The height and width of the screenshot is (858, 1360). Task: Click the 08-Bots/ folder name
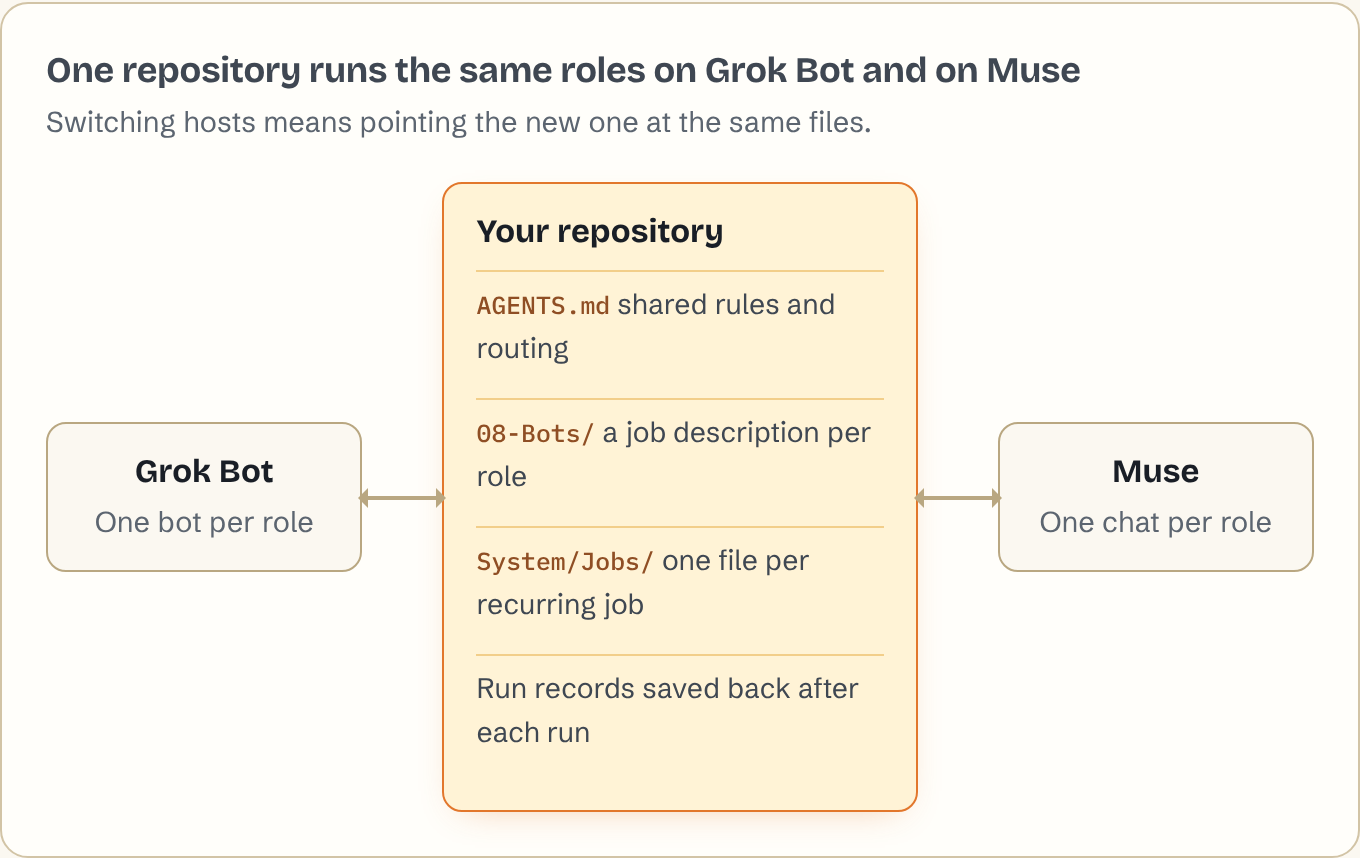pyautogui.click(x=535, y=433)
